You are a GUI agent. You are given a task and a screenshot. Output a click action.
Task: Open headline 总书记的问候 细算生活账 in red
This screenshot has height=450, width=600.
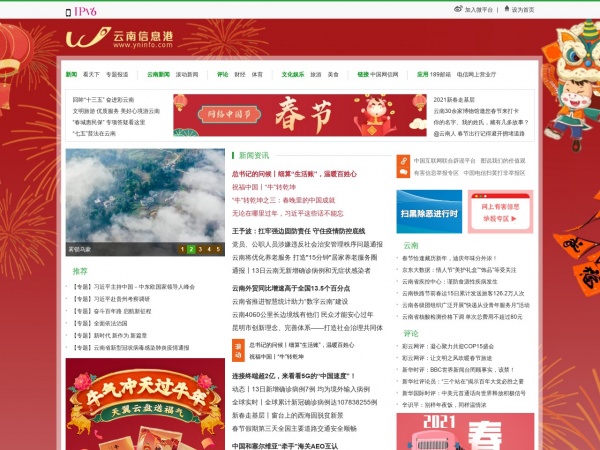tap(294, 174)
